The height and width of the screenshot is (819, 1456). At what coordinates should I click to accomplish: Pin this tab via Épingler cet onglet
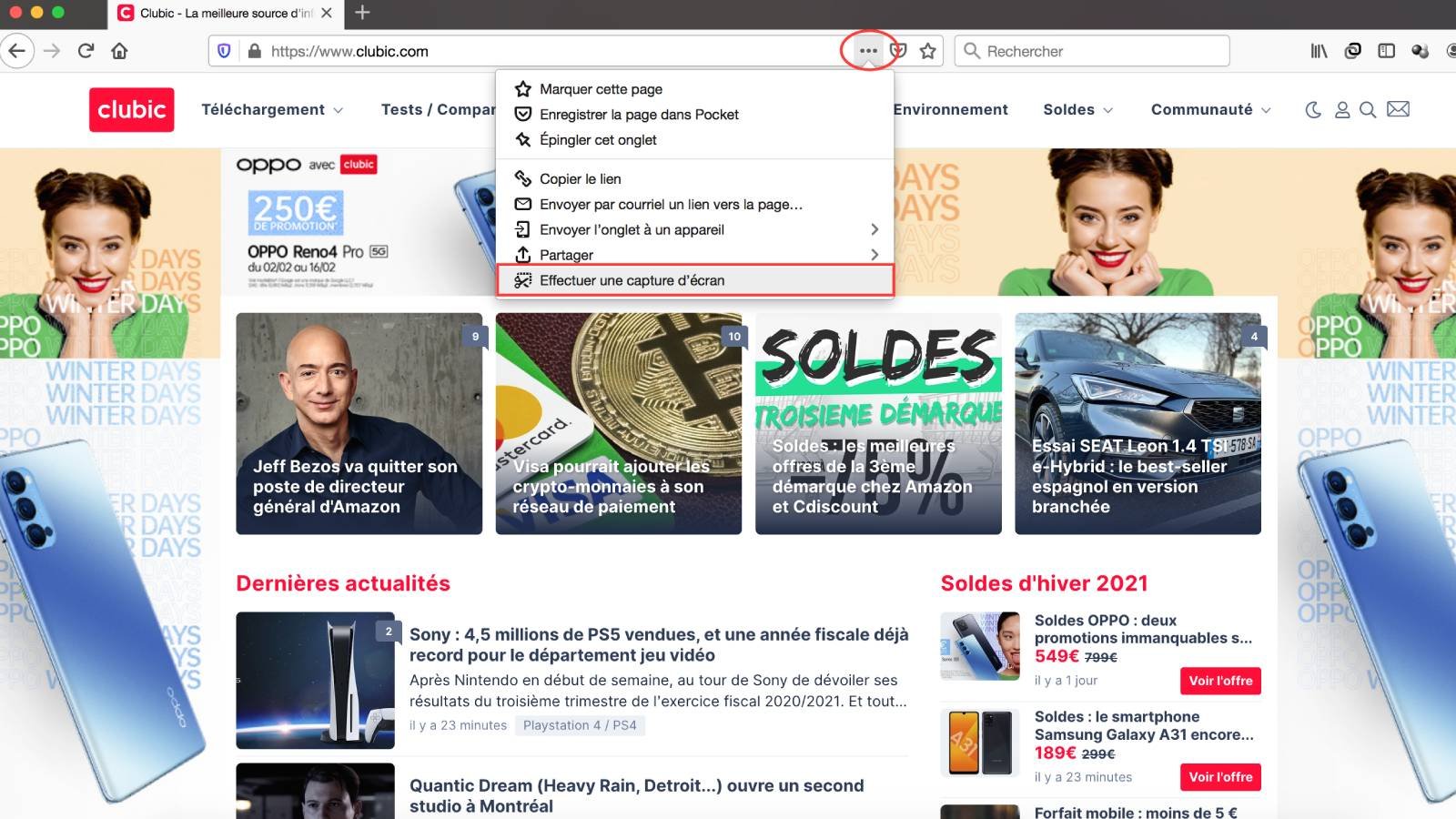pos(598,139)
